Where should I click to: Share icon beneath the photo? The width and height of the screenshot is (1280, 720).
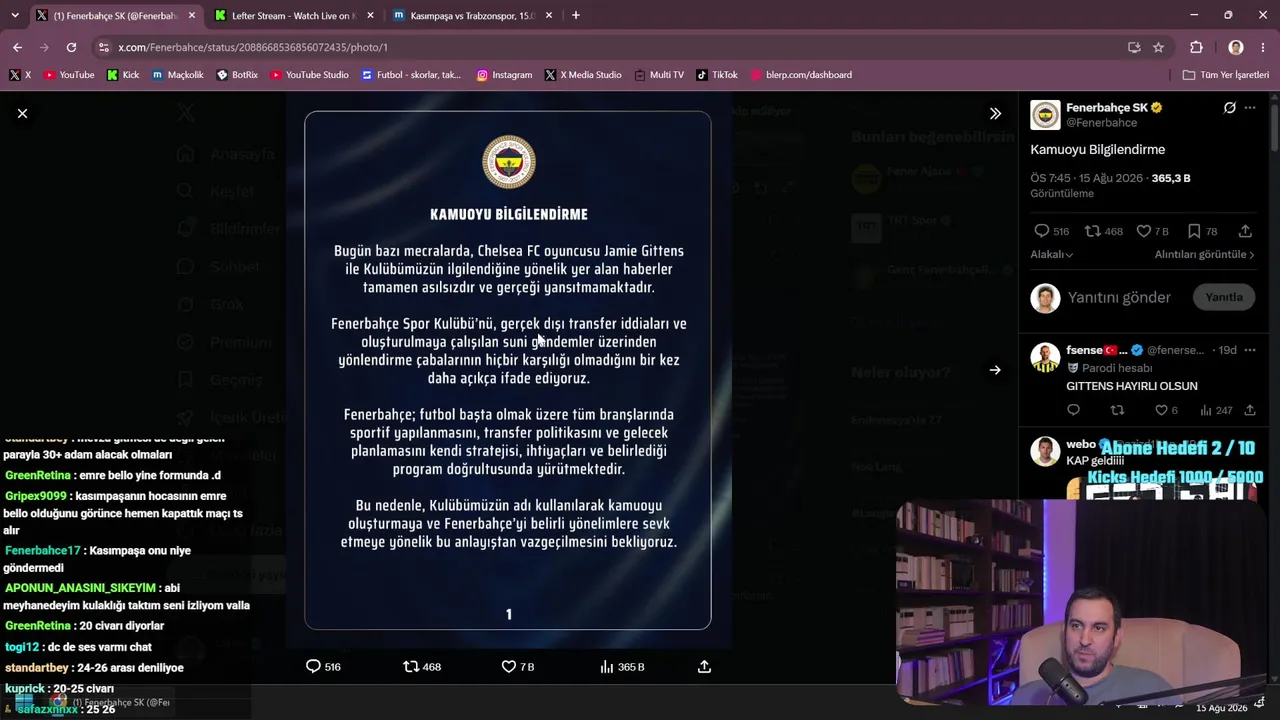pyautogui.click(x=704, y=667)
